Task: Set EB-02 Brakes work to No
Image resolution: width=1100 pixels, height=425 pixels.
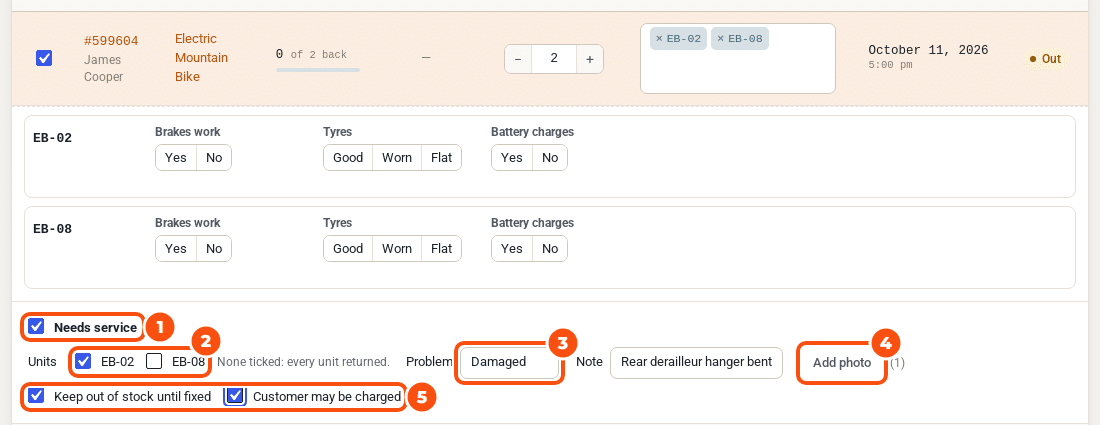Action: click(x=214, y=158)
